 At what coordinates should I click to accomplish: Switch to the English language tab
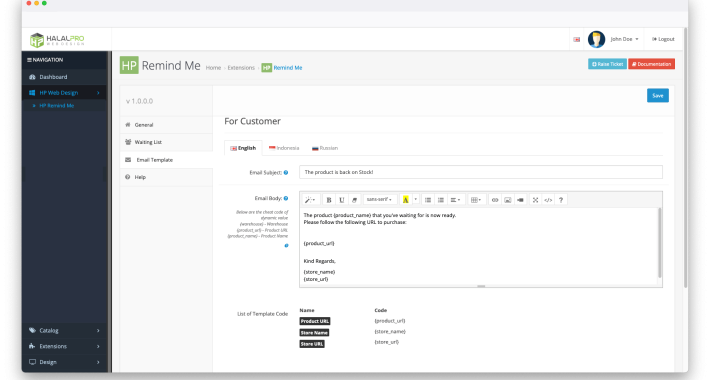[x=243, y=148]
